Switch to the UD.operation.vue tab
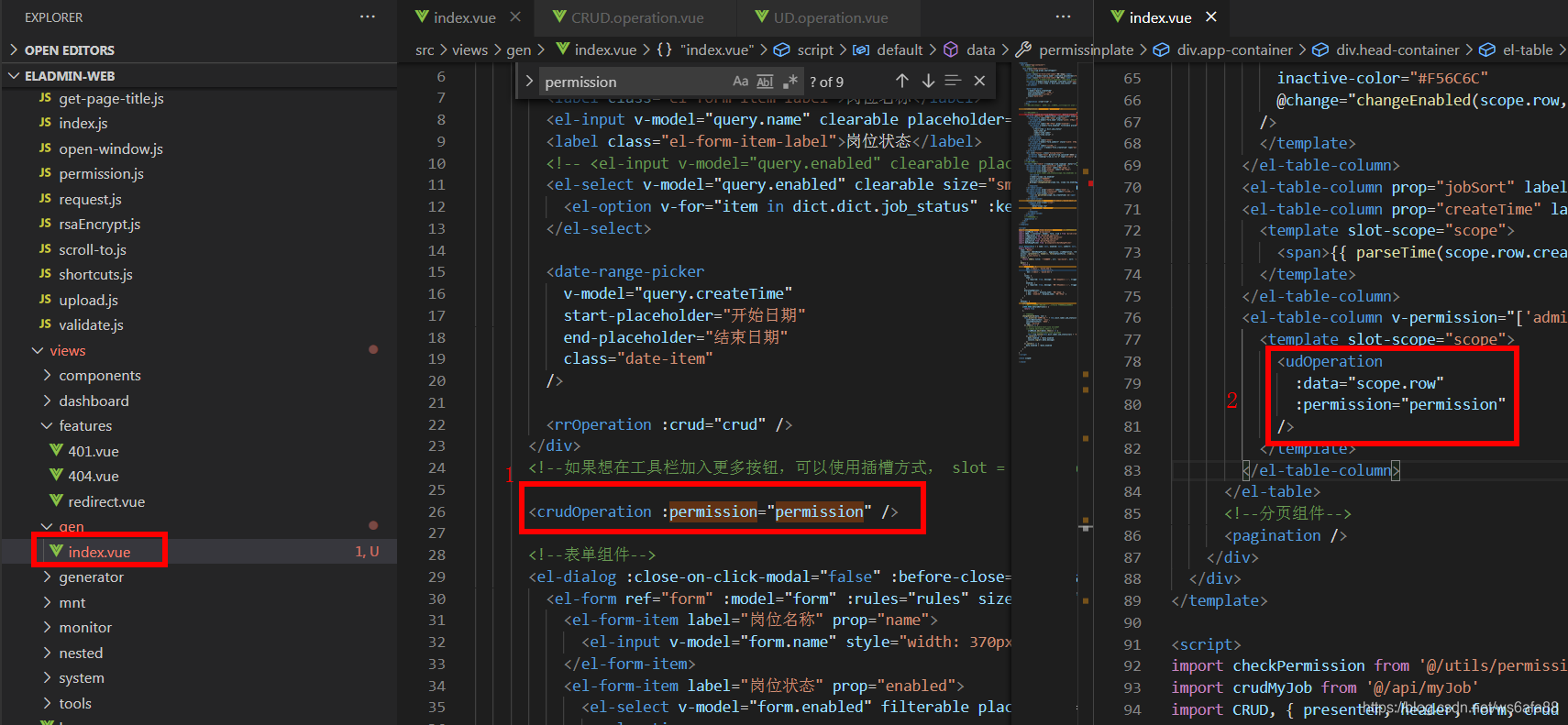 [x=830, y=17]
